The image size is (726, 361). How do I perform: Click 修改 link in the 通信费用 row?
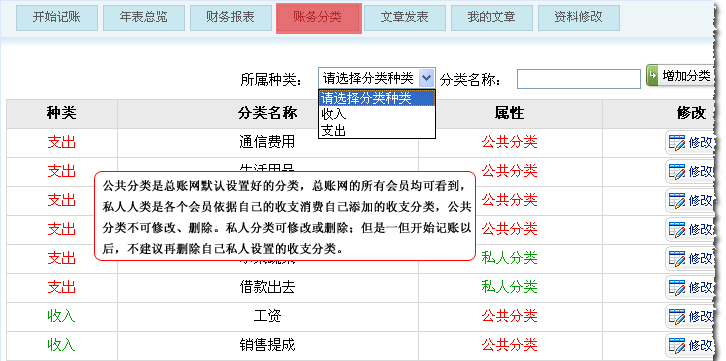[700, 143]
